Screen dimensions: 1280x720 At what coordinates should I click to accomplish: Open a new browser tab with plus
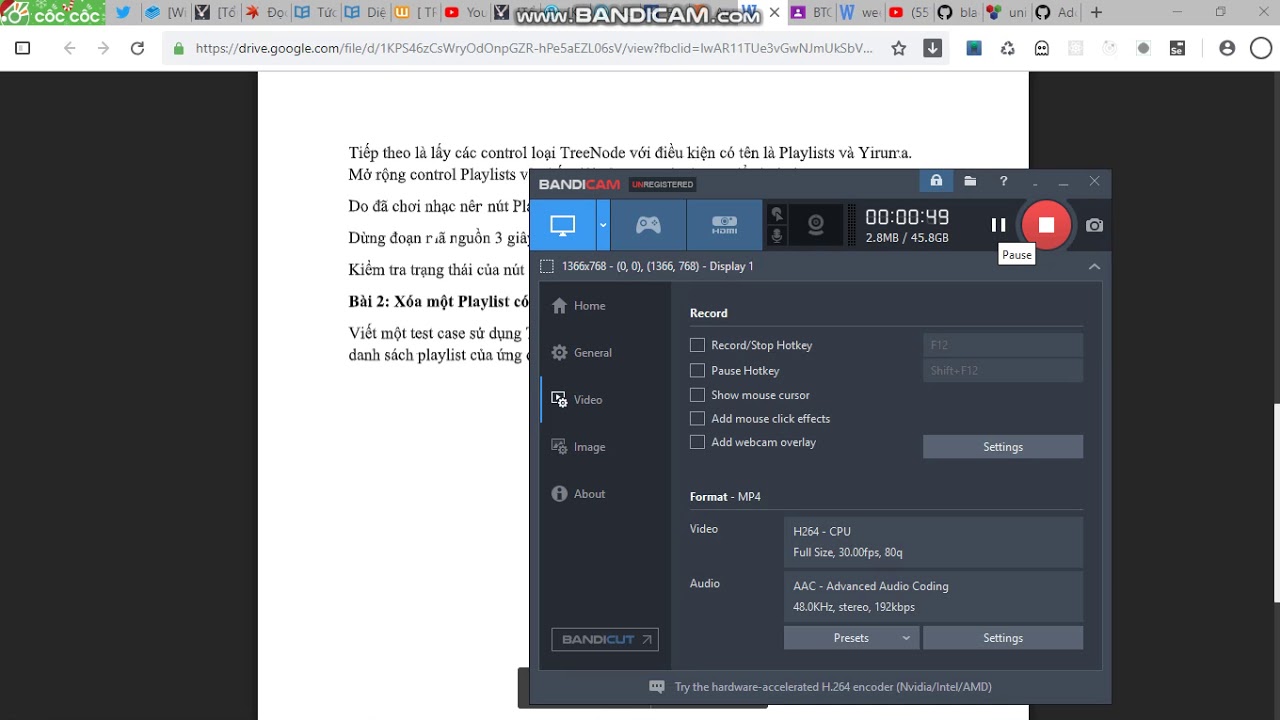tap(1097, 13)
